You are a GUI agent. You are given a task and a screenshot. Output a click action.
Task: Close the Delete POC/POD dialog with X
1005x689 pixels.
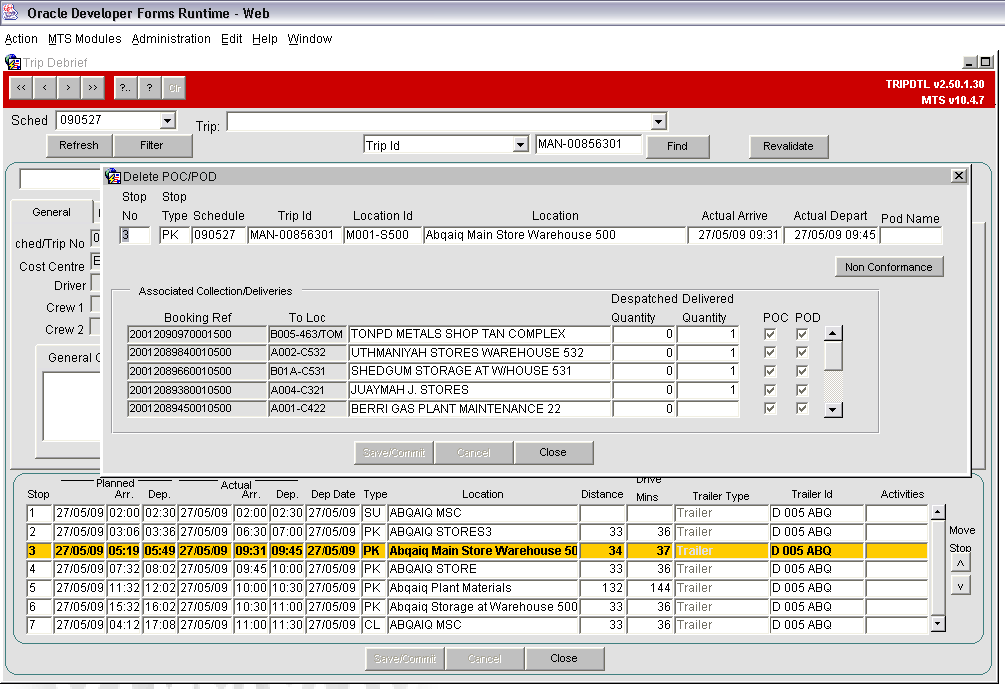coord(958,176)
